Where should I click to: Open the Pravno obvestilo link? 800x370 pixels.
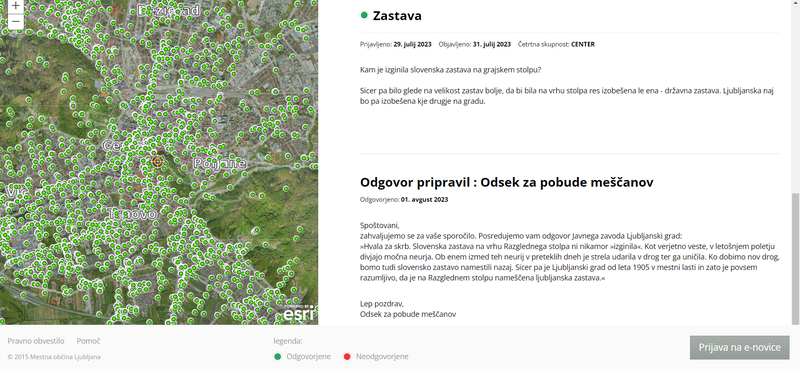pyautogui.click(x=36, y=341)
